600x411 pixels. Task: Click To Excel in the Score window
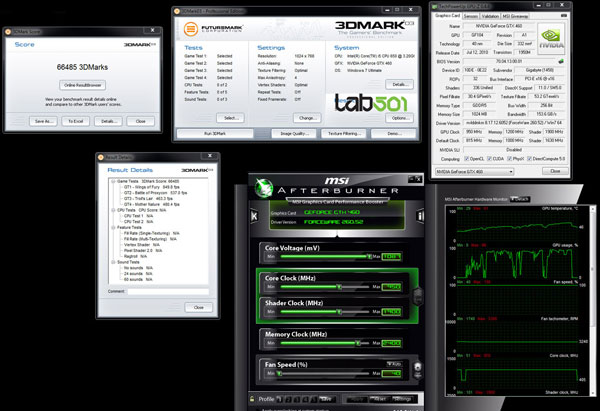pyautogui.click(x=75, y=121)
